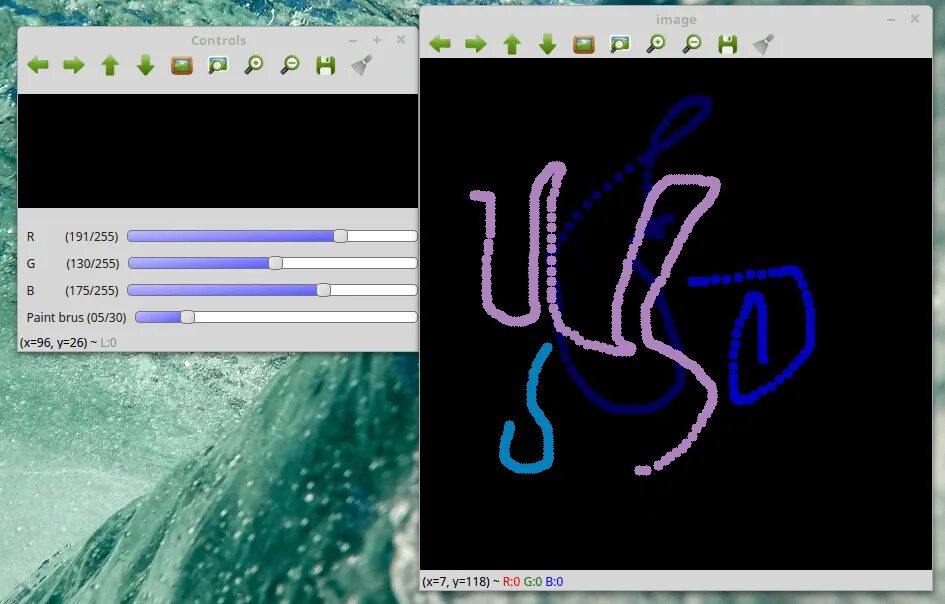Click fit-to-window zoom icon in image window
This screenshot has width=945, height=604.
[x=620, y=43]
